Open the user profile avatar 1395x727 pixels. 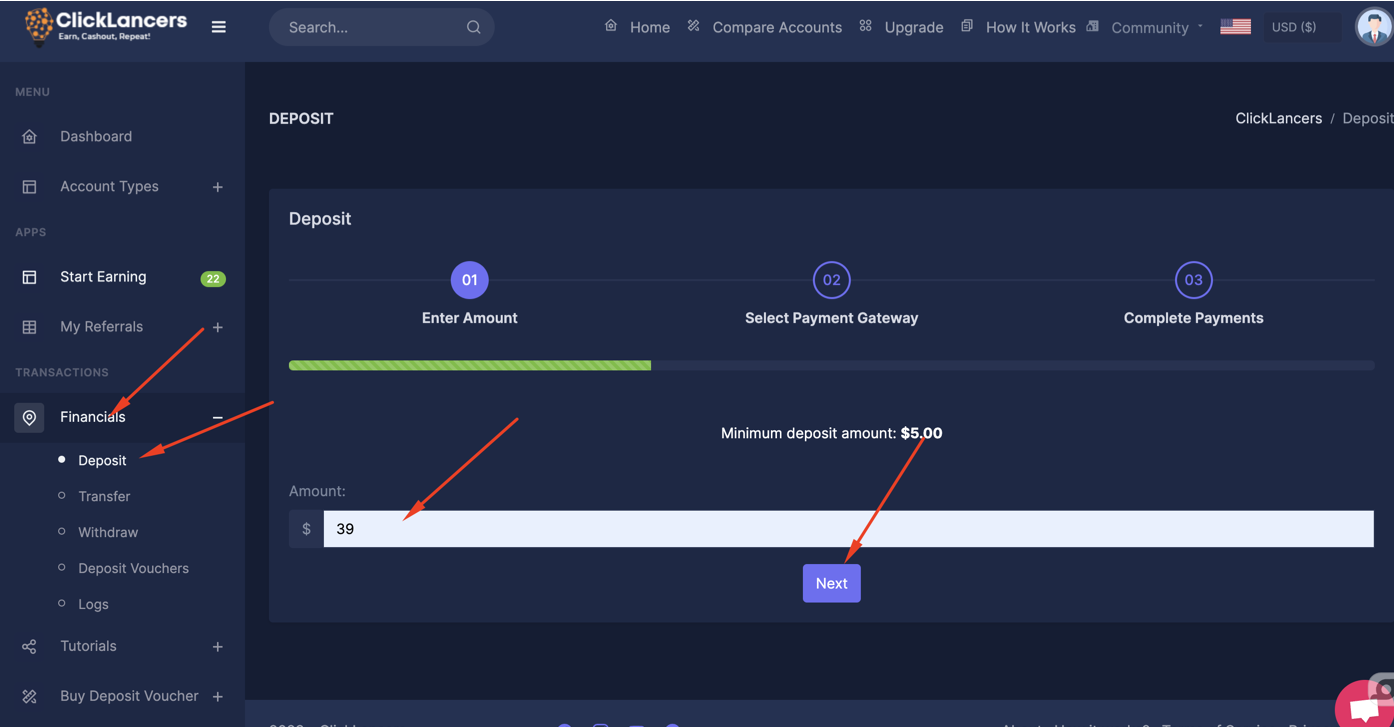pyautogui.click(x=1373, y=27)
